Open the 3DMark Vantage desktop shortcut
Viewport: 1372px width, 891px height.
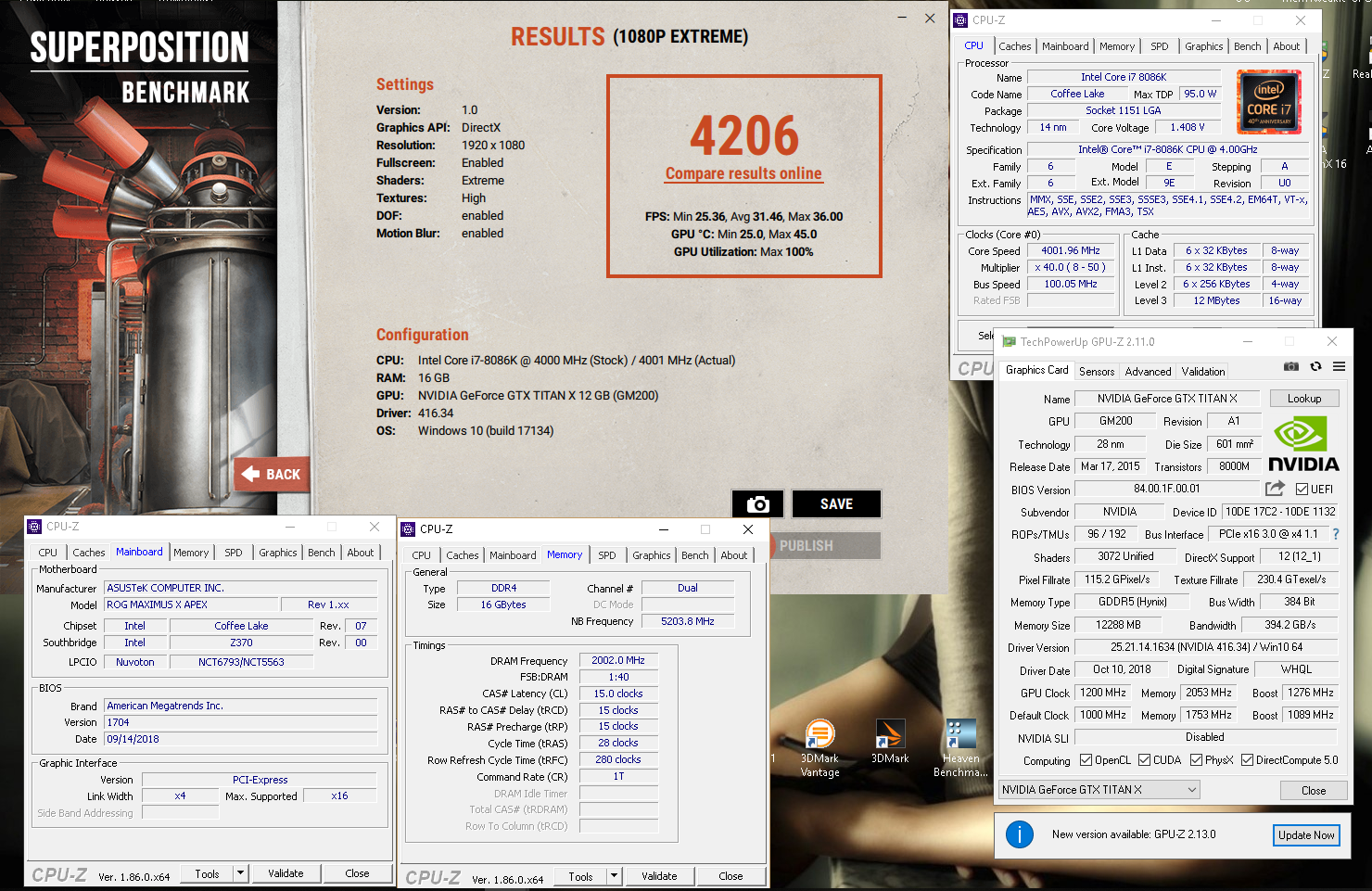(819, 748)
